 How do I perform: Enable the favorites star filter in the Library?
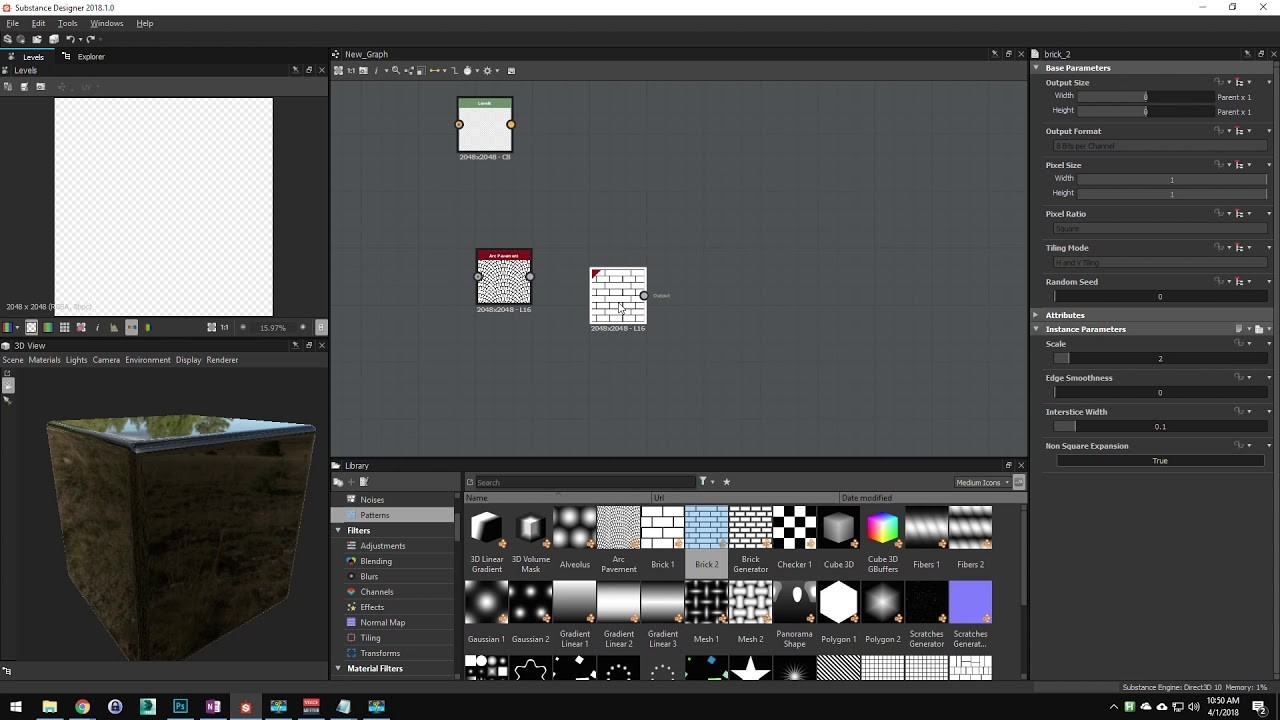[x=727, y=481]
